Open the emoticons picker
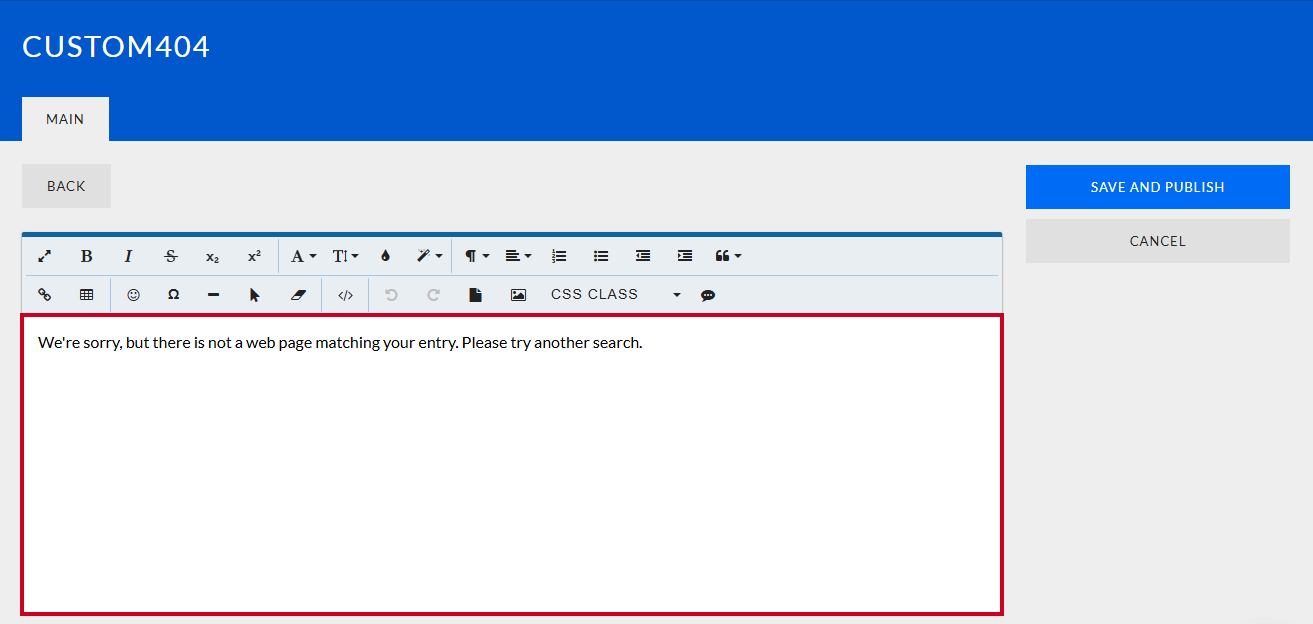Image resolution: width=1313 pixels, height=624 pixels. coord(133,295)
